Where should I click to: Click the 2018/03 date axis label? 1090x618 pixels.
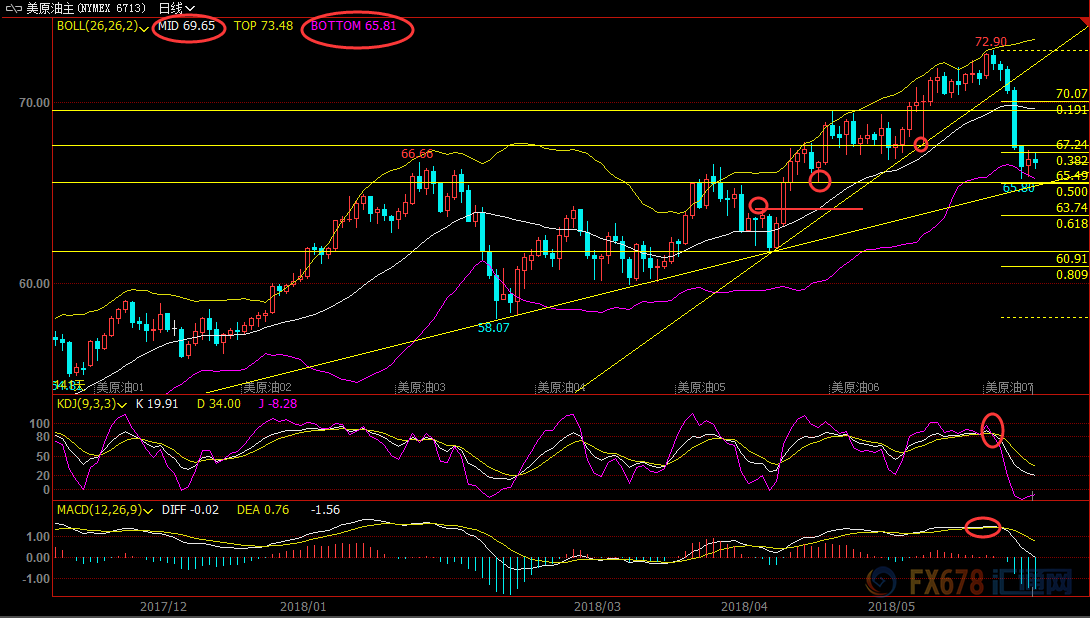click(597, 607)
